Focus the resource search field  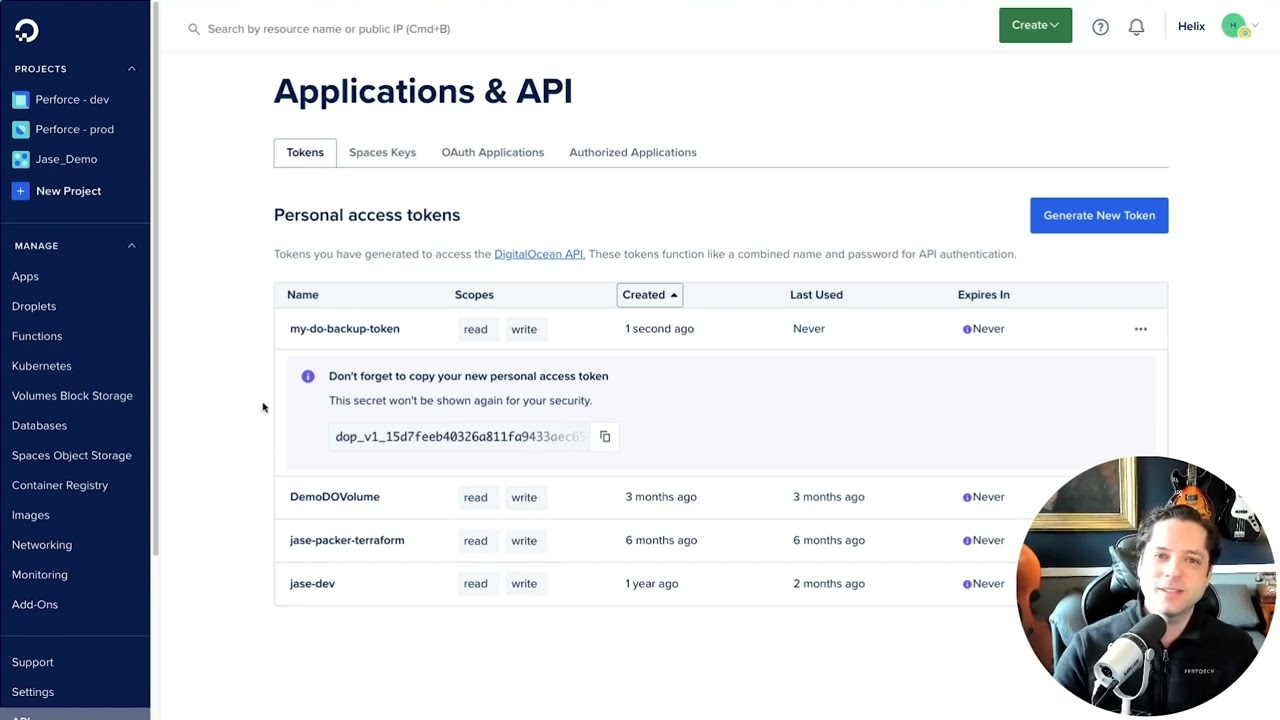[329, 29]
